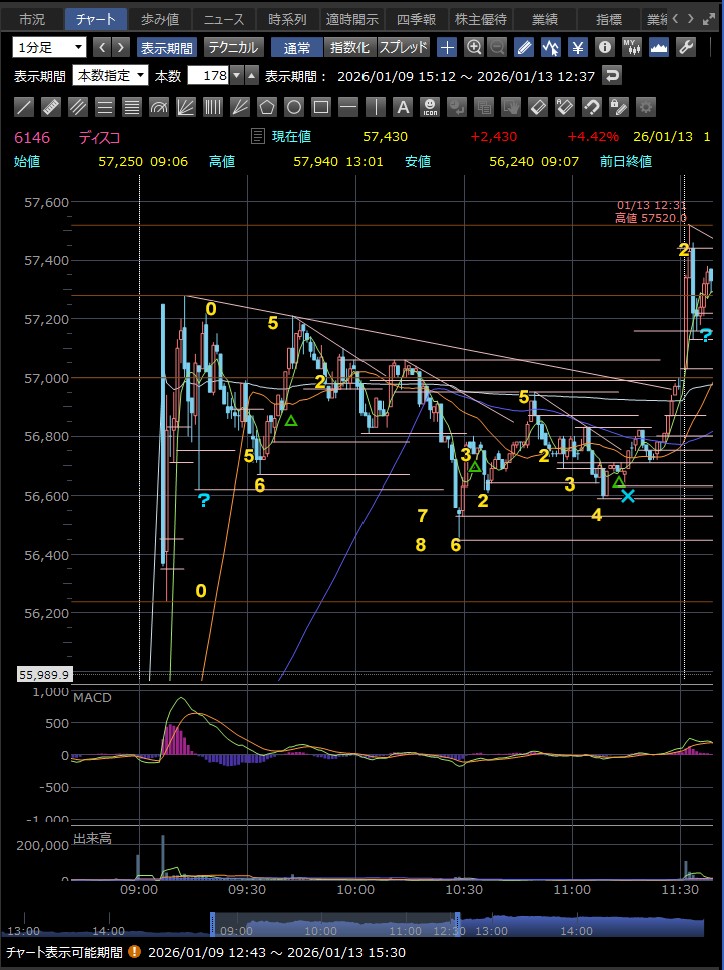Select the text annotation 'A' tool

tap(402, 107)
